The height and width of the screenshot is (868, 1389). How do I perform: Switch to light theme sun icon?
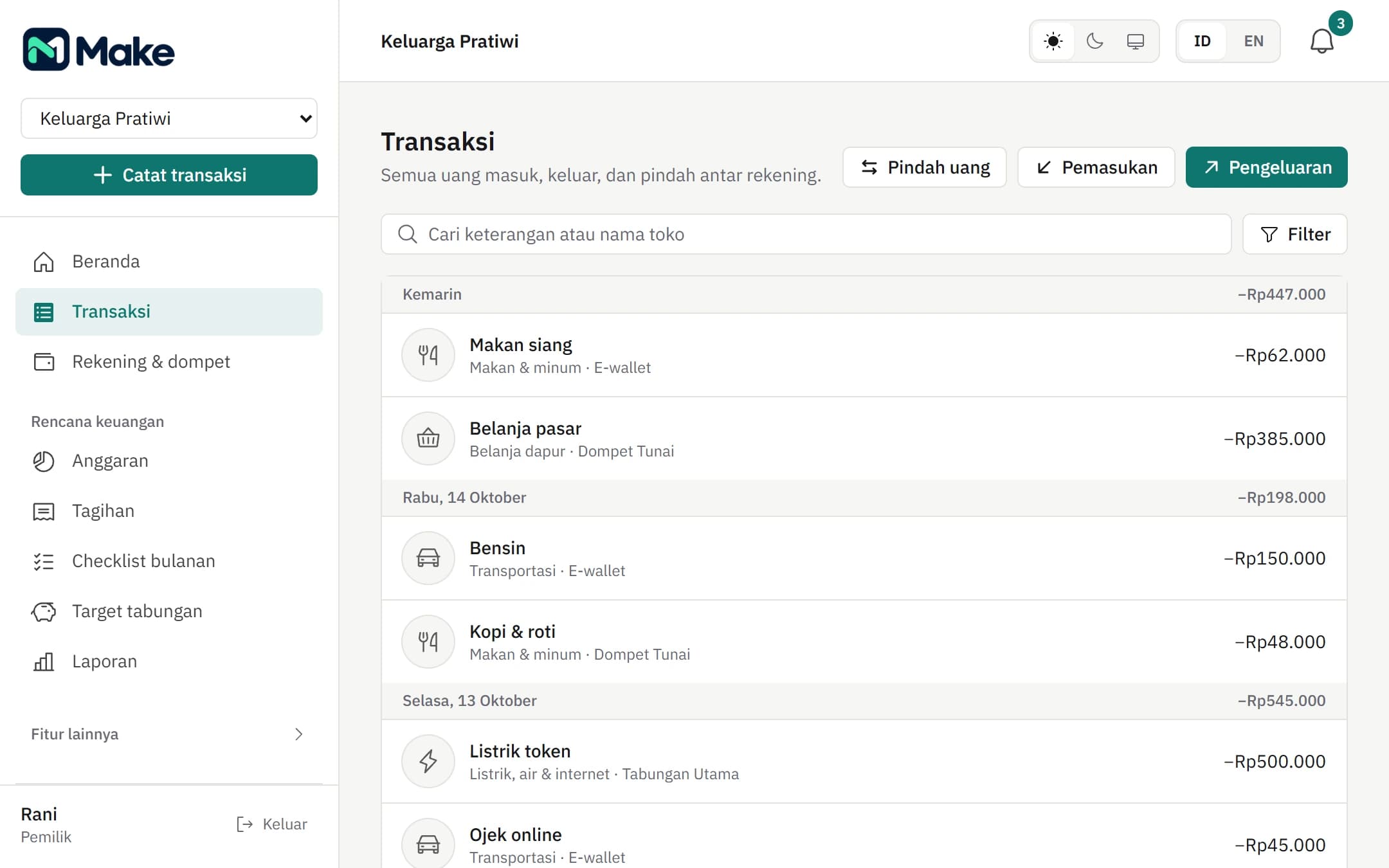point(1053,41)
